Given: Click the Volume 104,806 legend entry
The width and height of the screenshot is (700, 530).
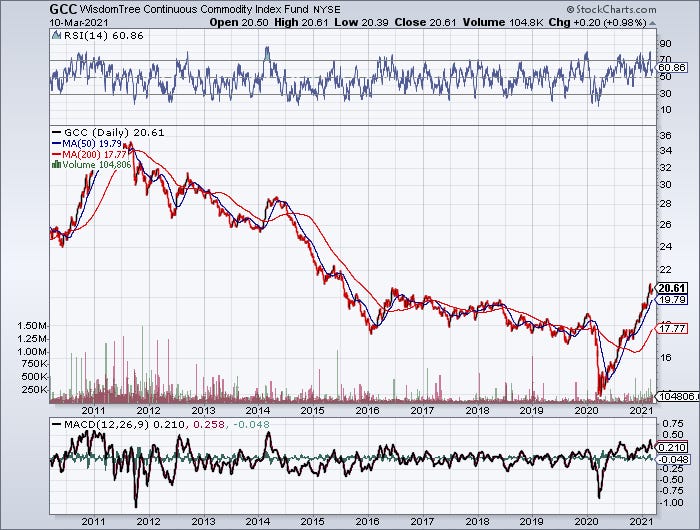Looking at the screenshot, I should [x=96, y=165].
